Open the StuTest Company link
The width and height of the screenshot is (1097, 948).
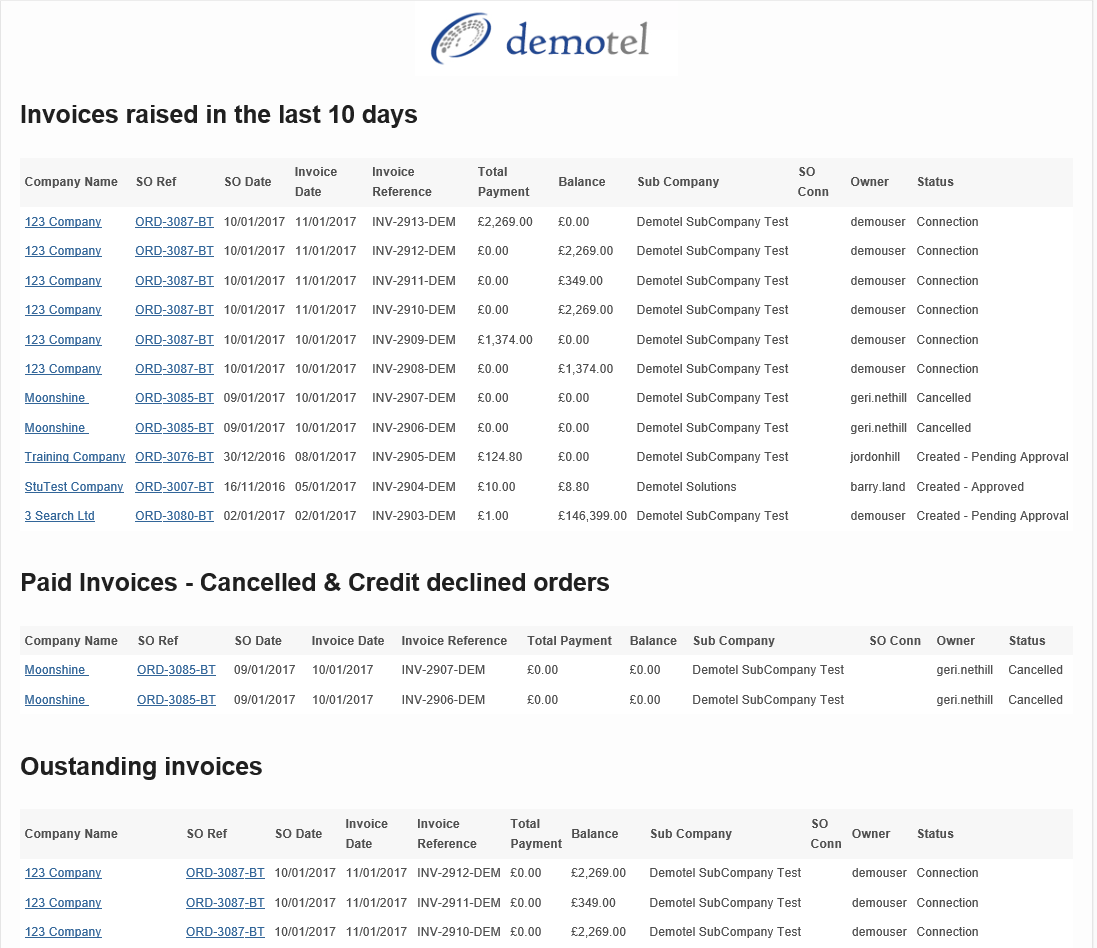point(74,487)
